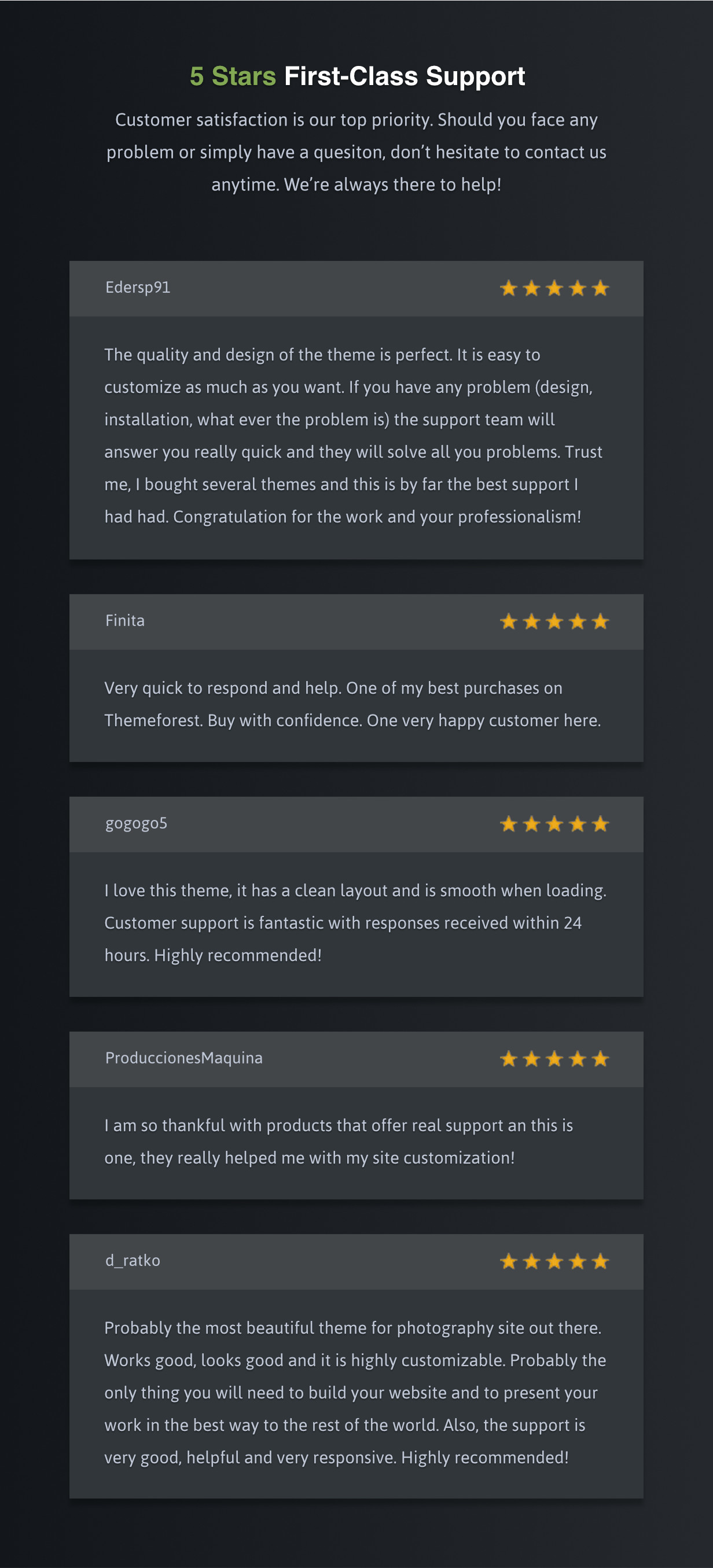Click the last star in Edersp91's rating

click(600, 289)
